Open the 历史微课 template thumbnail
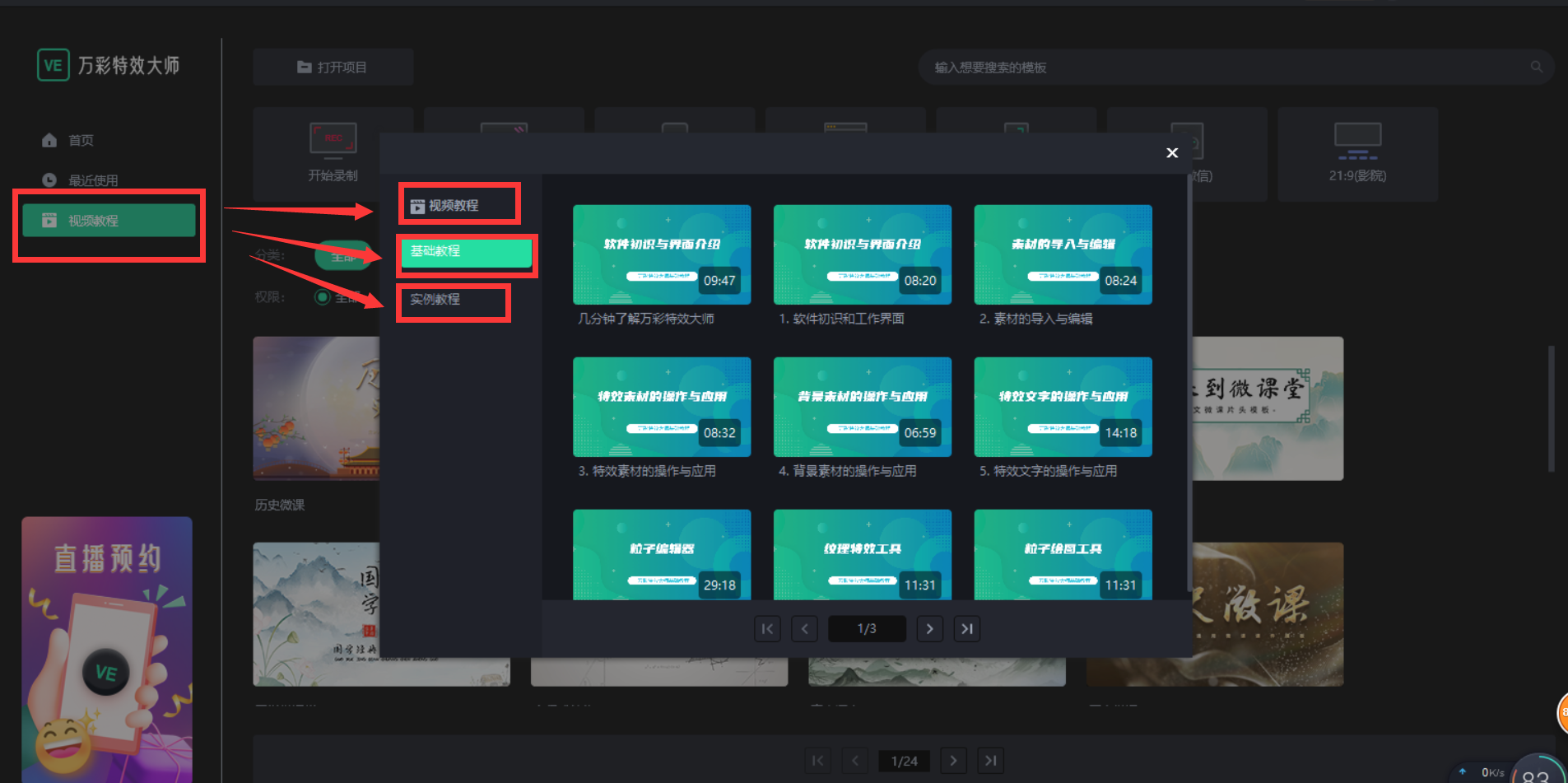The height and width of the screenshot is (783, 1568). click(316, 408)
